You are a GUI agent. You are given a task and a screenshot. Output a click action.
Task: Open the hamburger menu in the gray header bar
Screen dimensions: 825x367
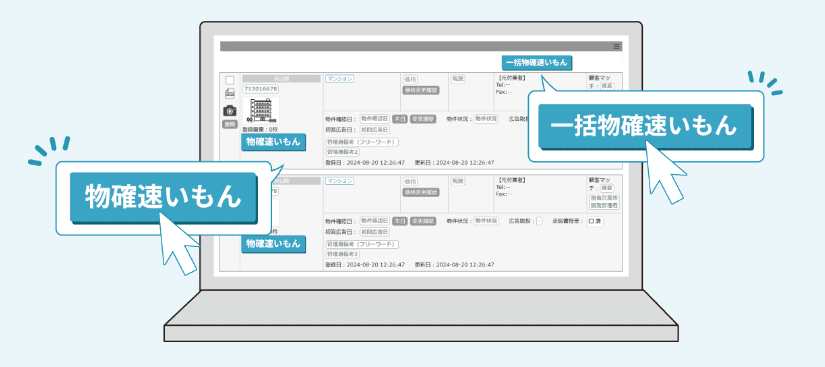point(617,46)
